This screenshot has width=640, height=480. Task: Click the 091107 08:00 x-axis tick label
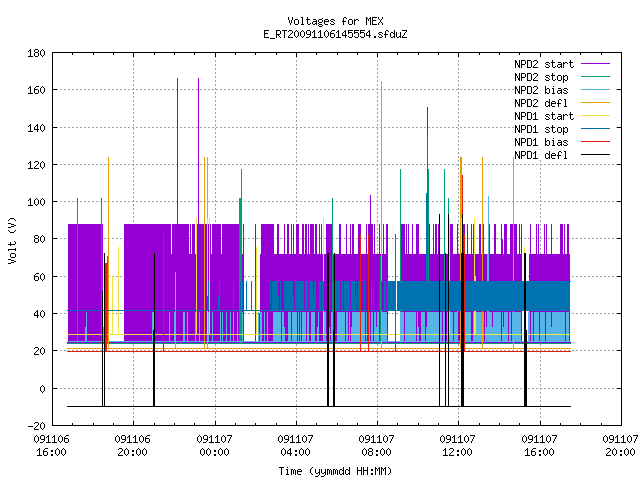point(377,446)
